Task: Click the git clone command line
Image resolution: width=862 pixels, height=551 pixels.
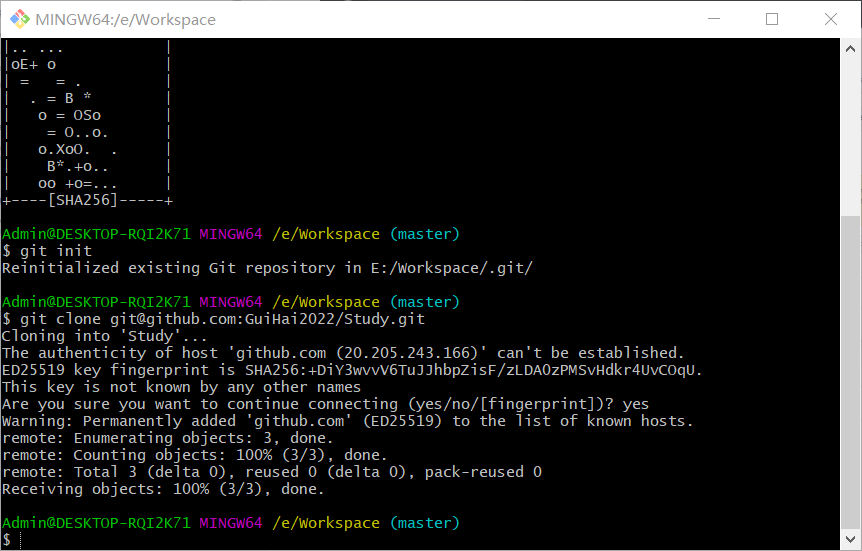Action: [213, 319]
